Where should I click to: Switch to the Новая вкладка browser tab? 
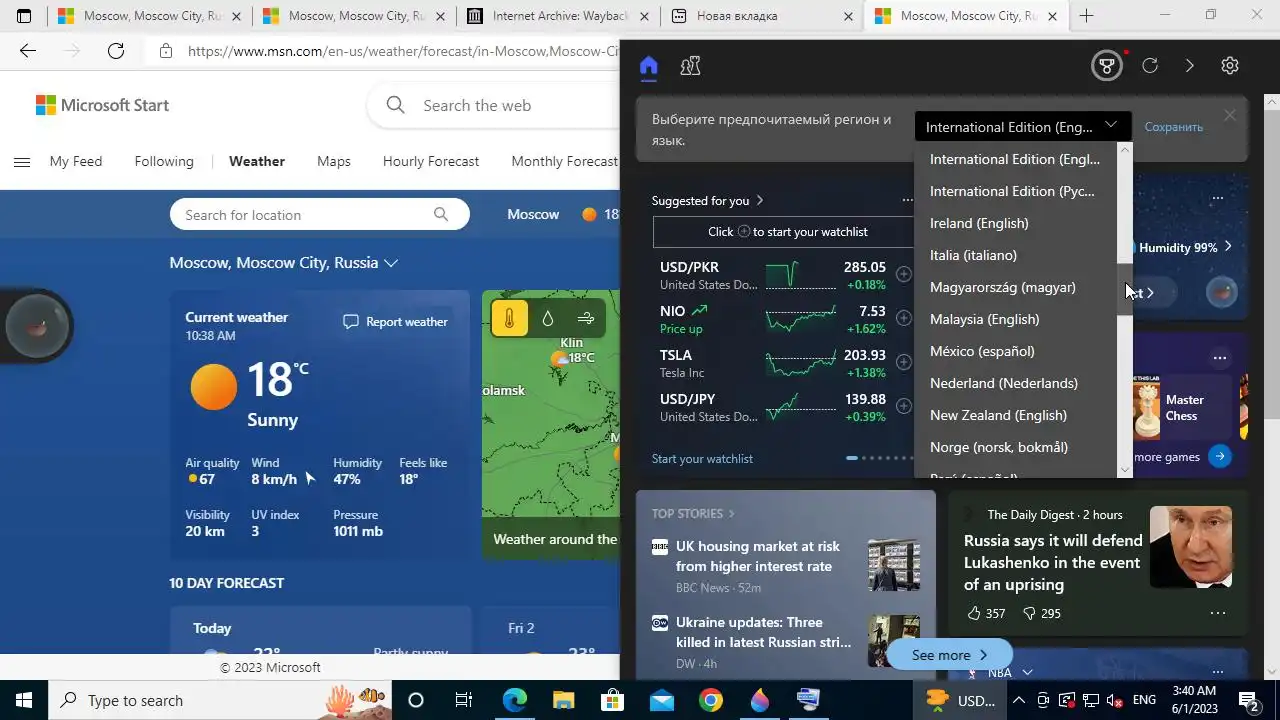click(763, 16)
